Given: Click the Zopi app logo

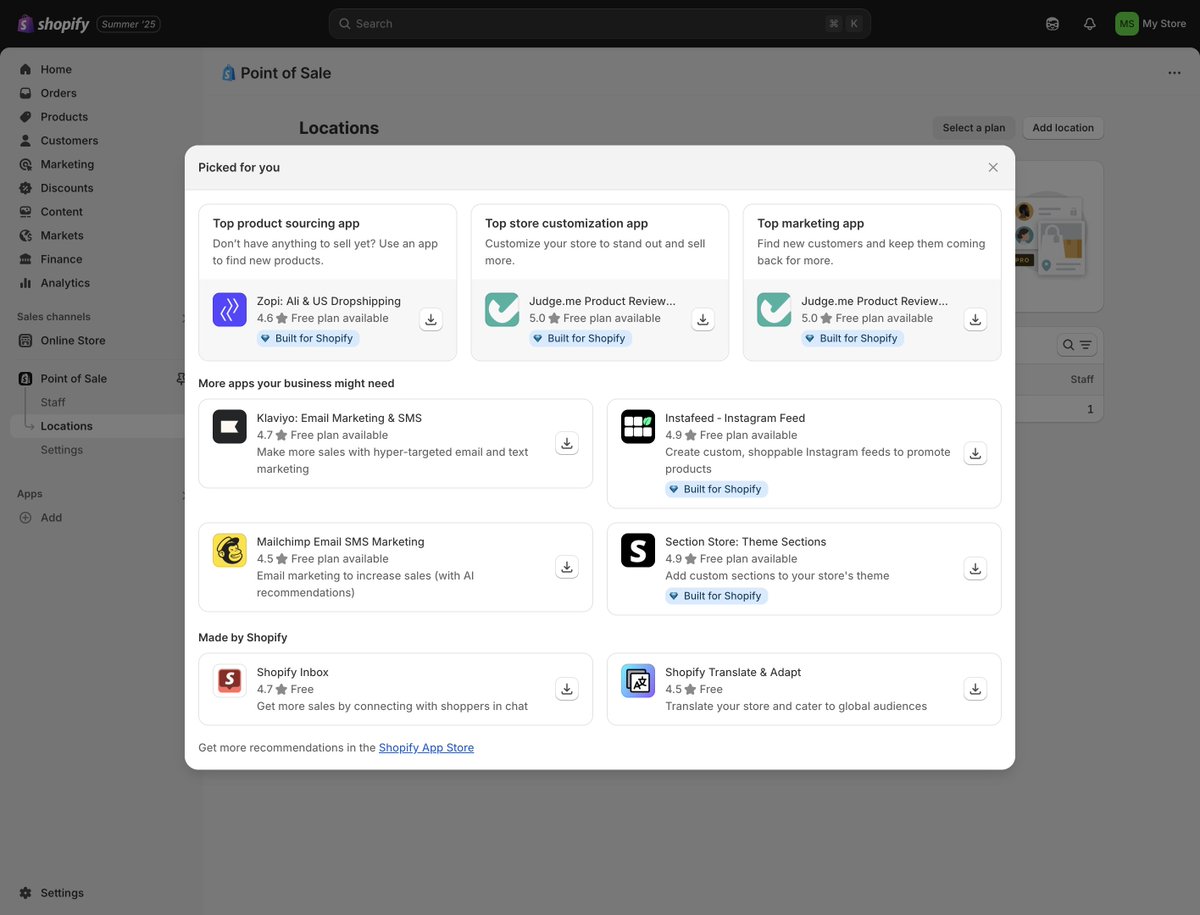Looking at the screenshot, I should pos(230,310).
